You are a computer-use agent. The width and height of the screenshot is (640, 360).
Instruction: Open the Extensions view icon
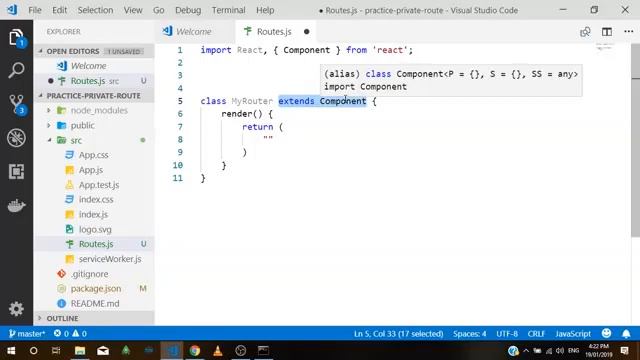tap(16, 171)
